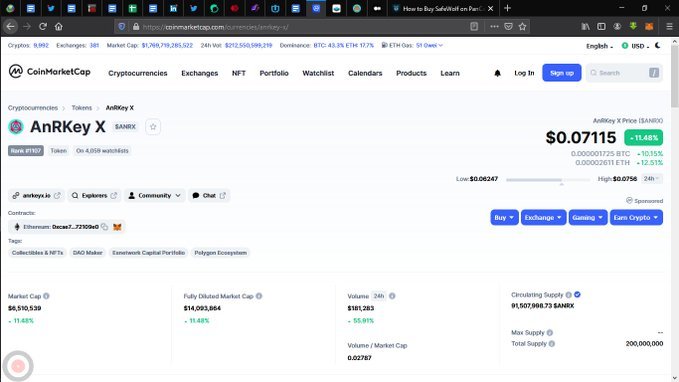Open a new browser tab
Image resolution: width=679 pixels, height=382 pixels.
(508, 8)
